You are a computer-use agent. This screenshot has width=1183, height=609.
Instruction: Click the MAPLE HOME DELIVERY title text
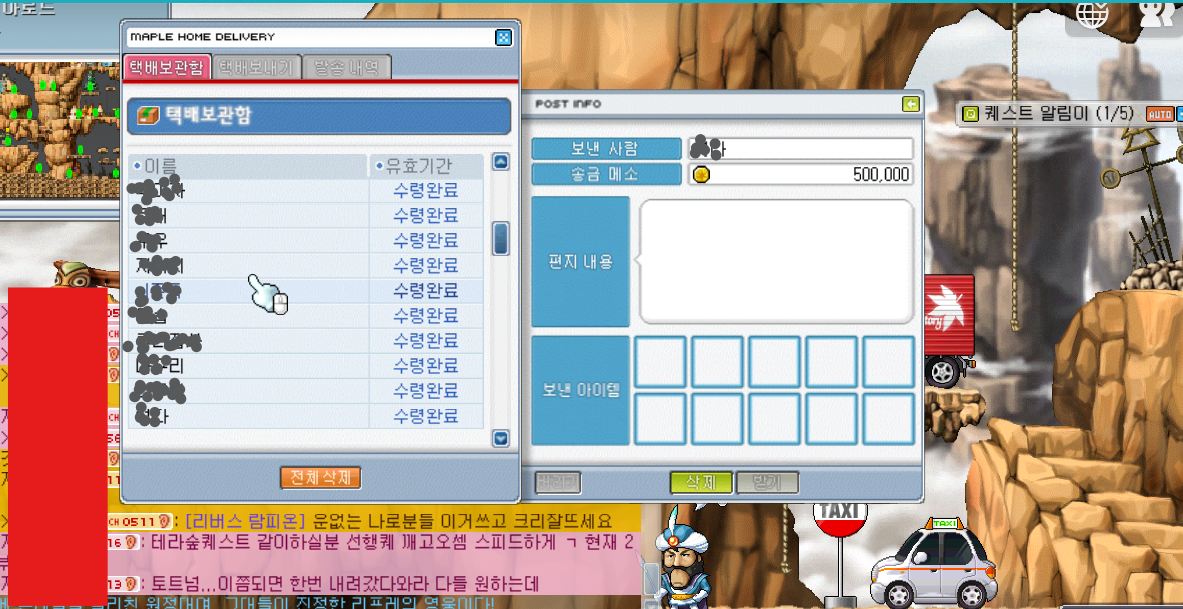[x=203, y=37]
